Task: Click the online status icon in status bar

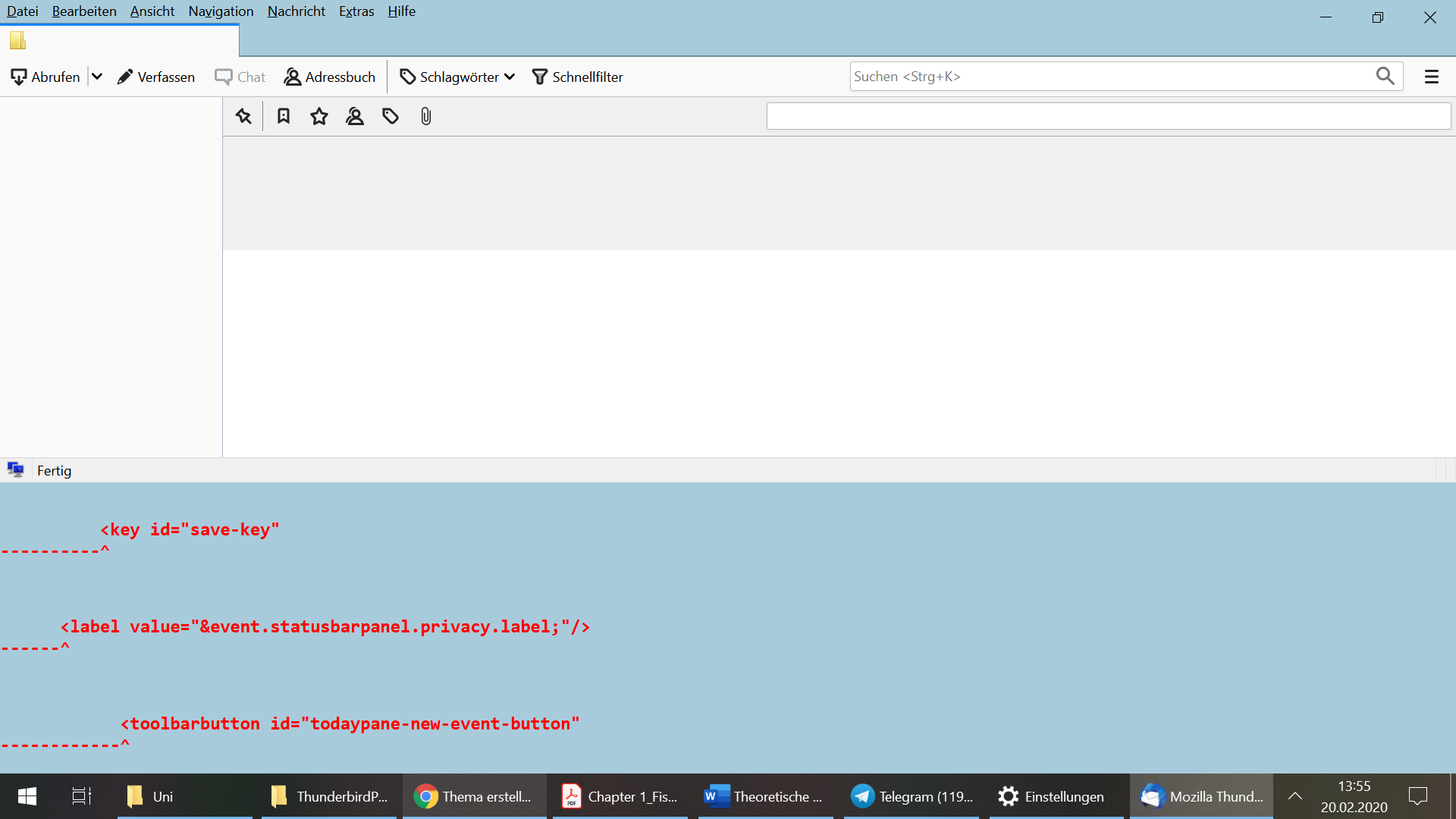Action: pos(16,469)
